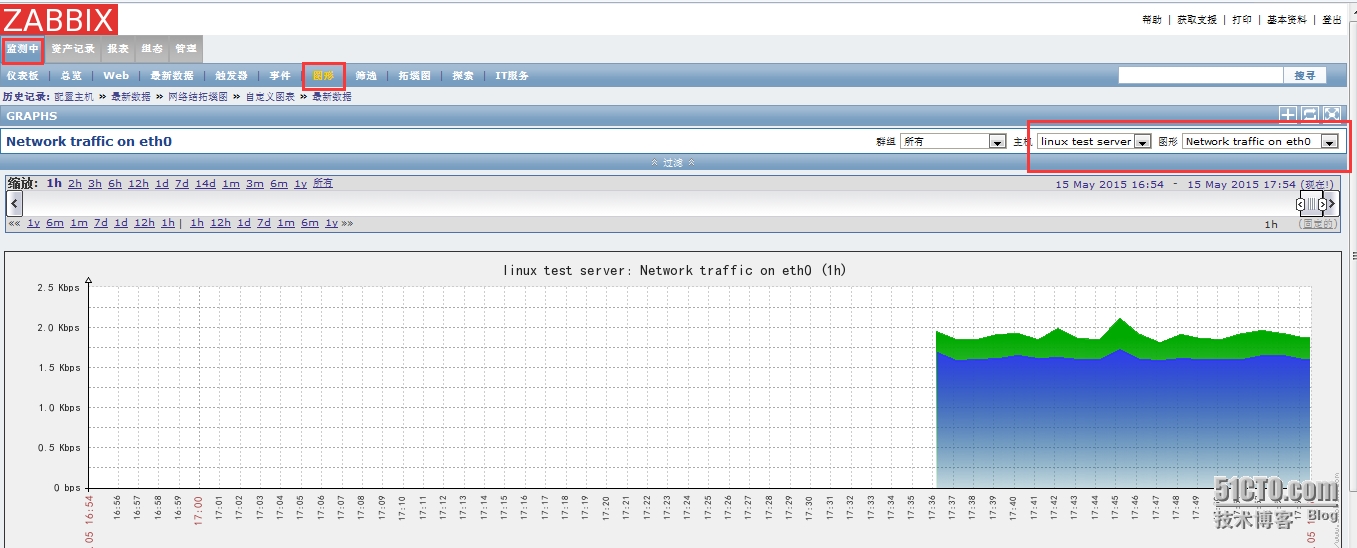This screenshot has width=1357, height=548.
Task: Go to 探索 submenu
Action: 463,75
